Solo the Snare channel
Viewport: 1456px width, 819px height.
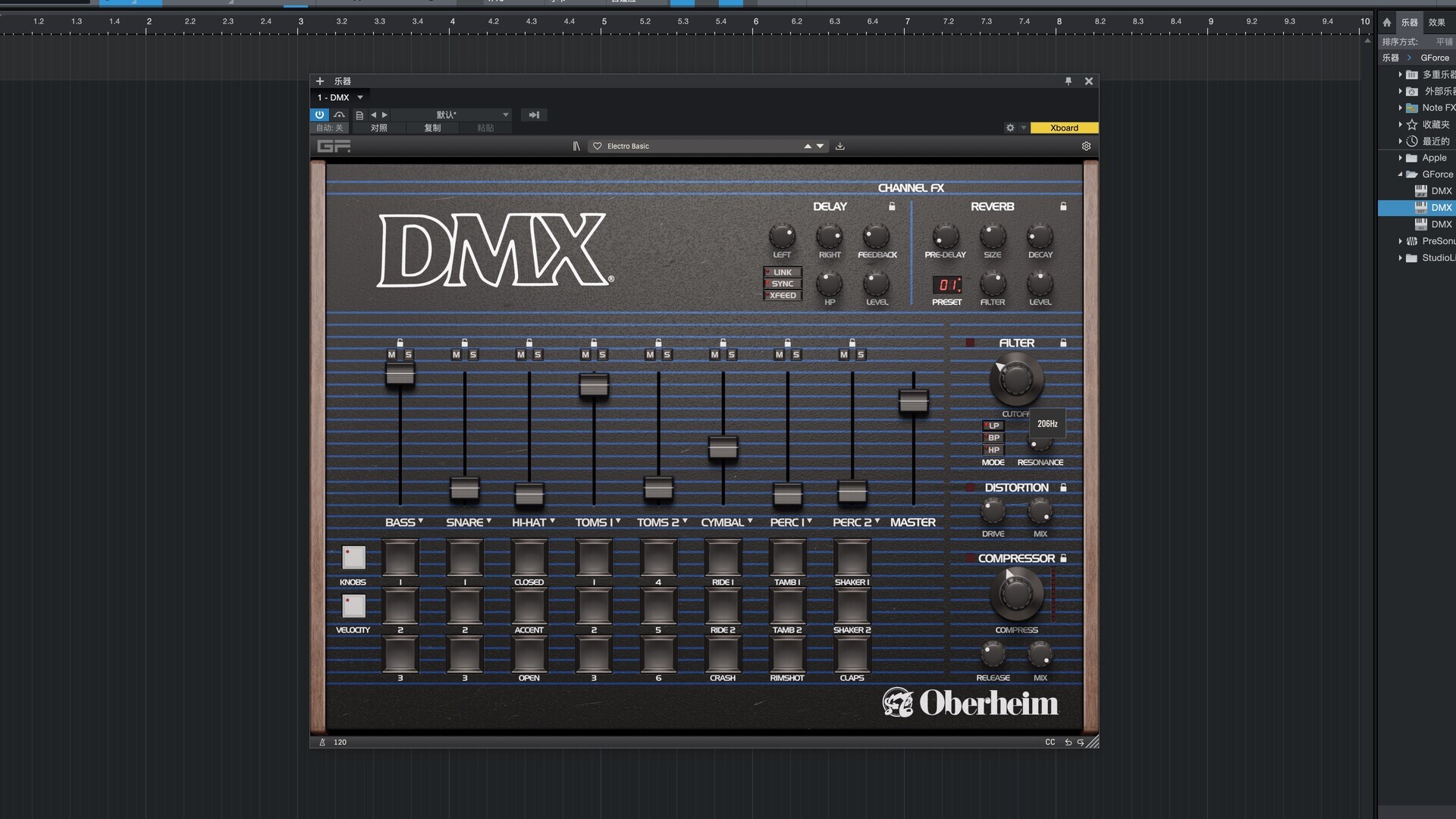point(473,355)
